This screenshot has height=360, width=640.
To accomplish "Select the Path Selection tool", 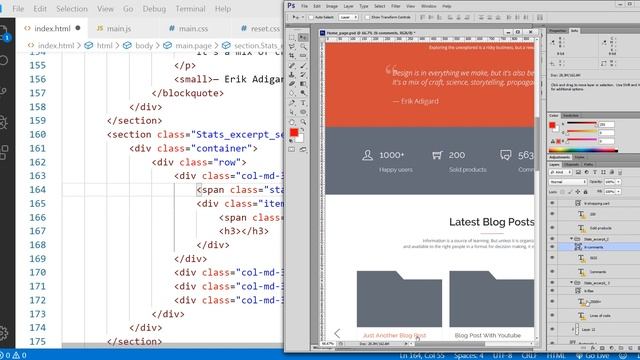I will (291, 112).
